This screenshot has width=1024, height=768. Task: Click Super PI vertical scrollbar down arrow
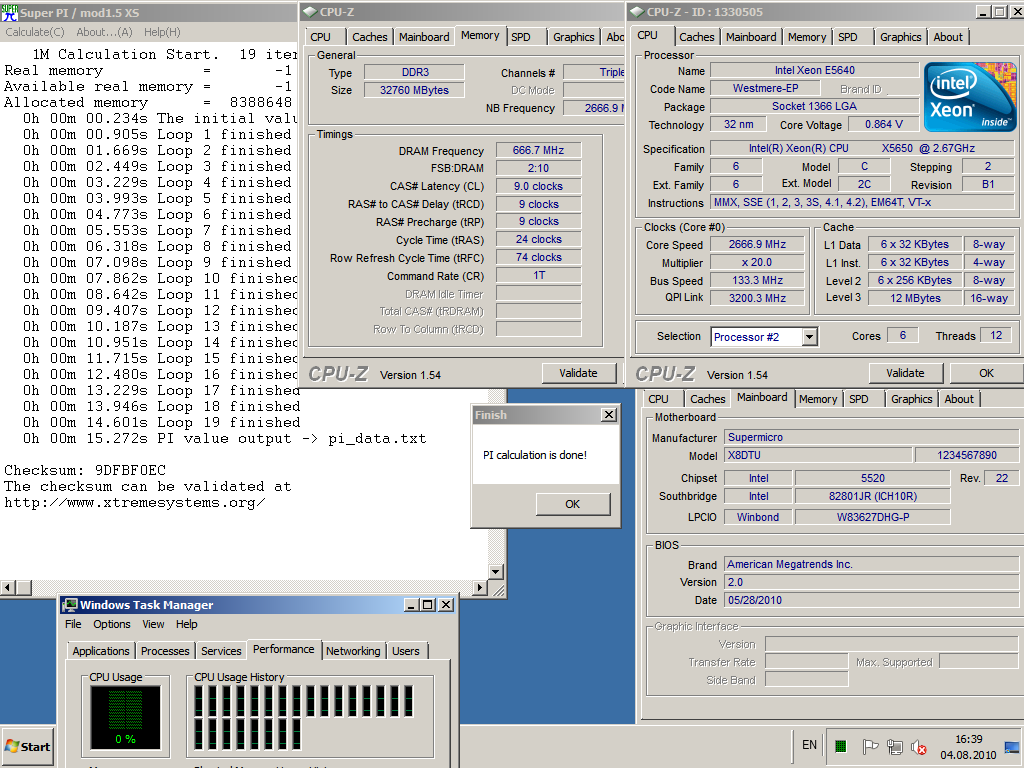point(496,571)
